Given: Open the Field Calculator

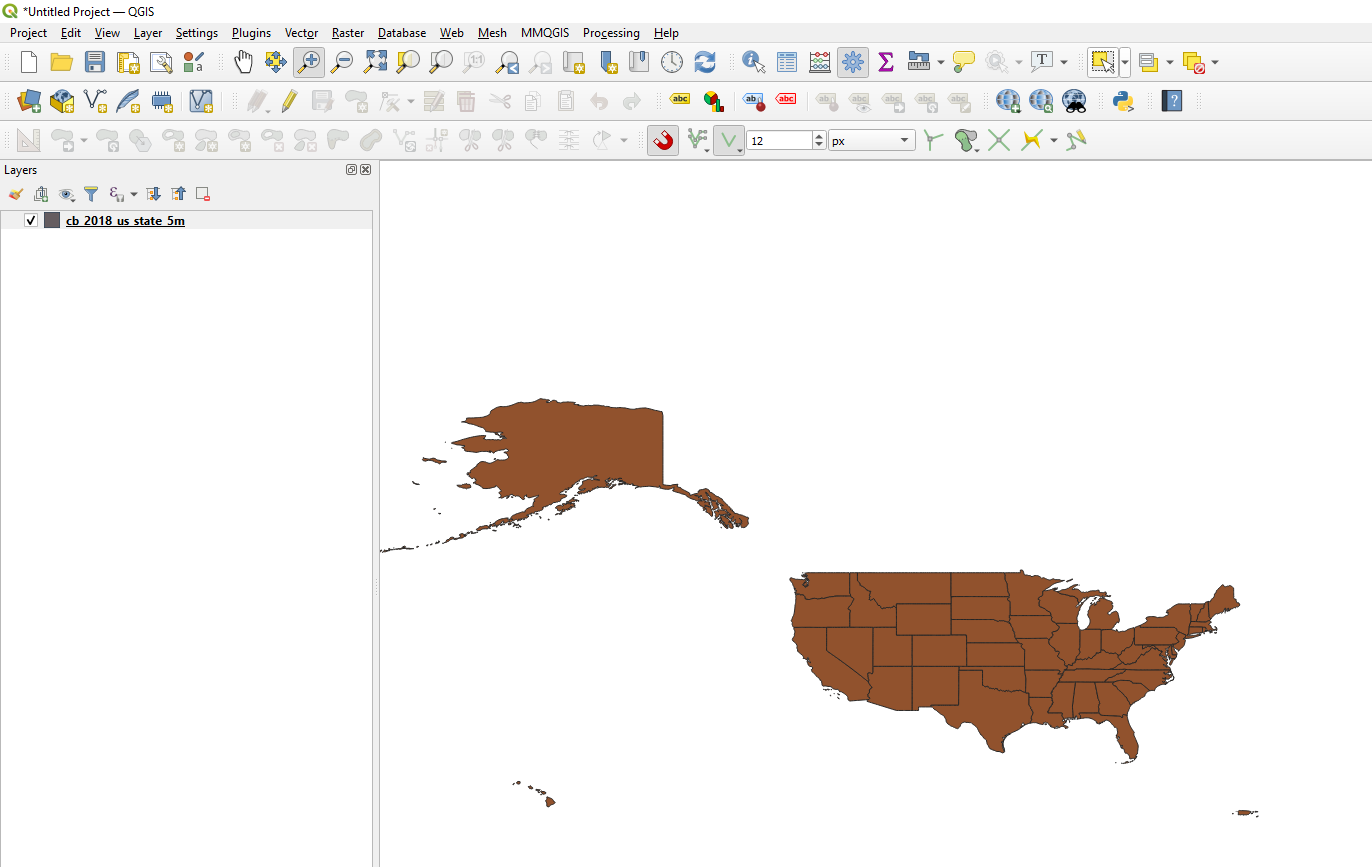Looking at the screenshot, I should point(818,61).
